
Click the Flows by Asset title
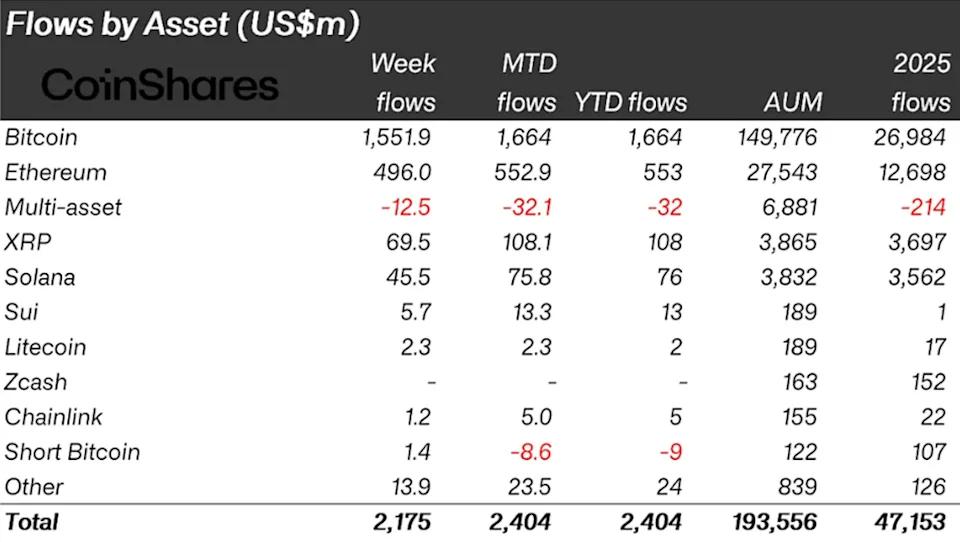click(182, 24)
